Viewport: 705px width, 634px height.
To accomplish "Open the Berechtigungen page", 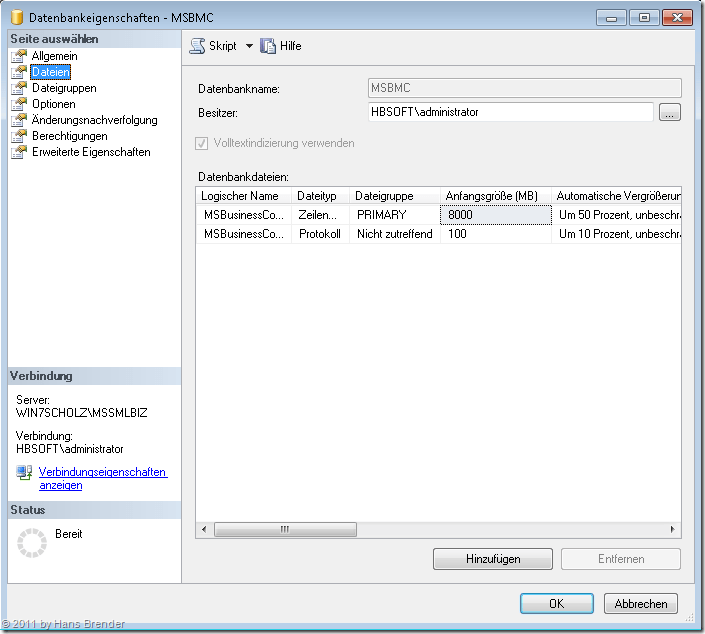I will tap(70, 136).
